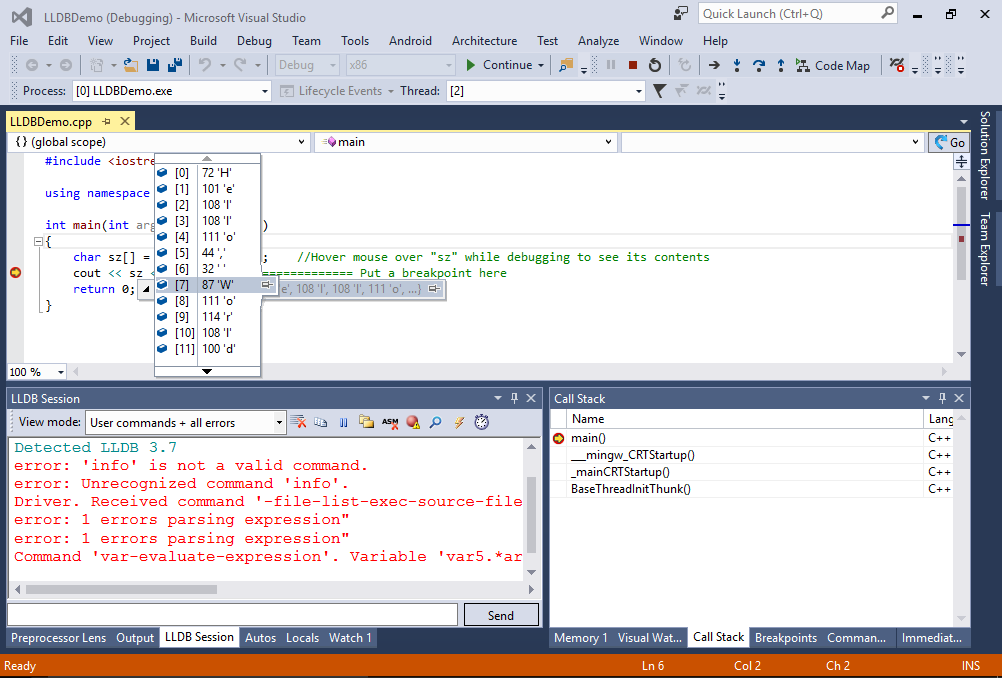Click the feedback icon beside Quick Launch
Image resolution: width=1002 pixels, height=678 pixels.
coord(681,13)
